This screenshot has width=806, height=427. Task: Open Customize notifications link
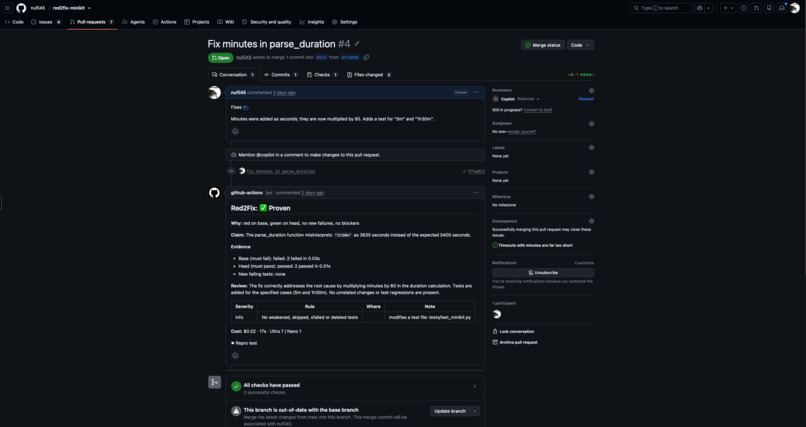pos(584,263)
